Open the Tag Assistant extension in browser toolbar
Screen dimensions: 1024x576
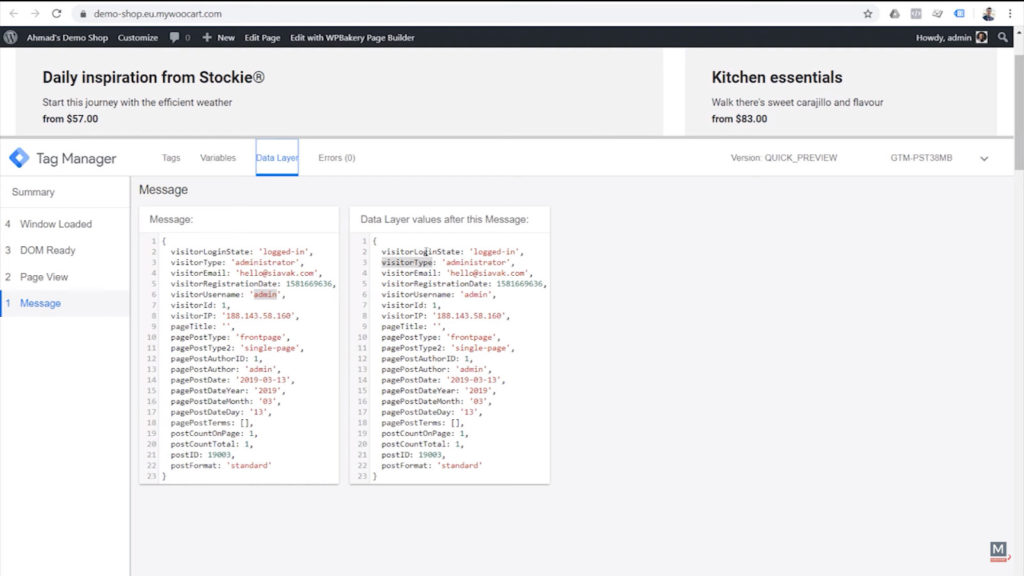click(x=959, y=14)
